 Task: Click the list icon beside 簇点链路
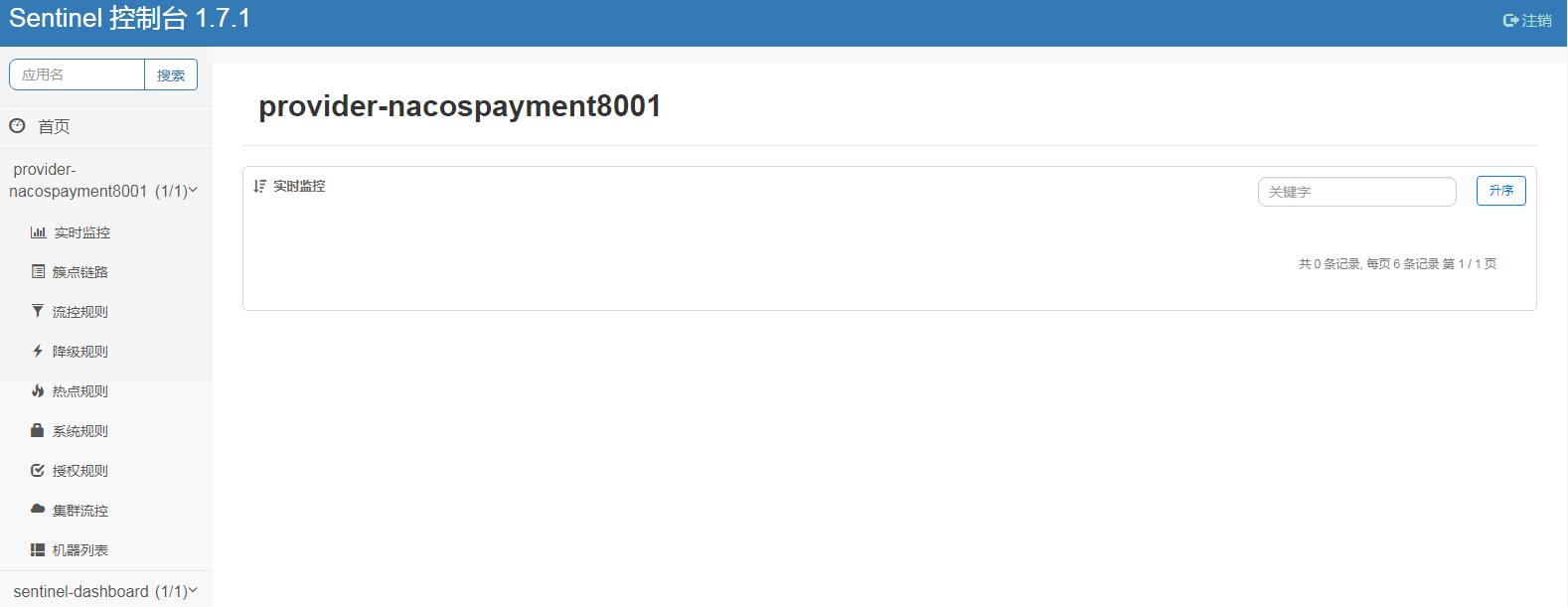coord(38,271)
